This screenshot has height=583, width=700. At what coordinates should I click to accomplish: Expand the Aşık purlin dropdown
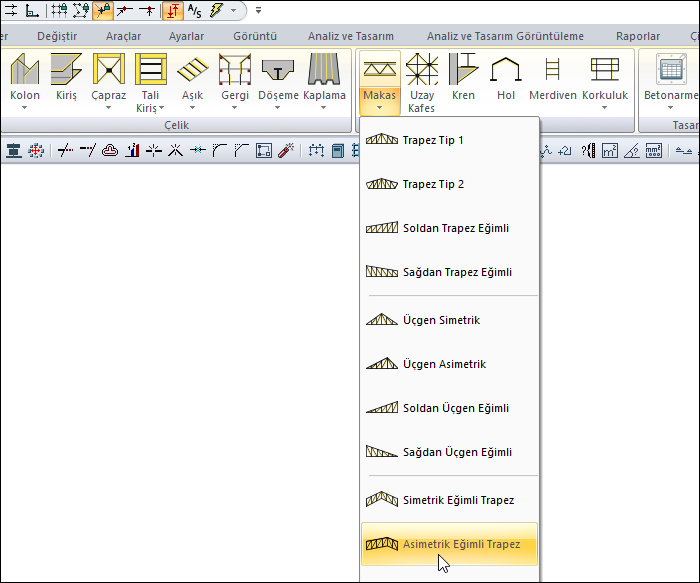coord(192,108)
